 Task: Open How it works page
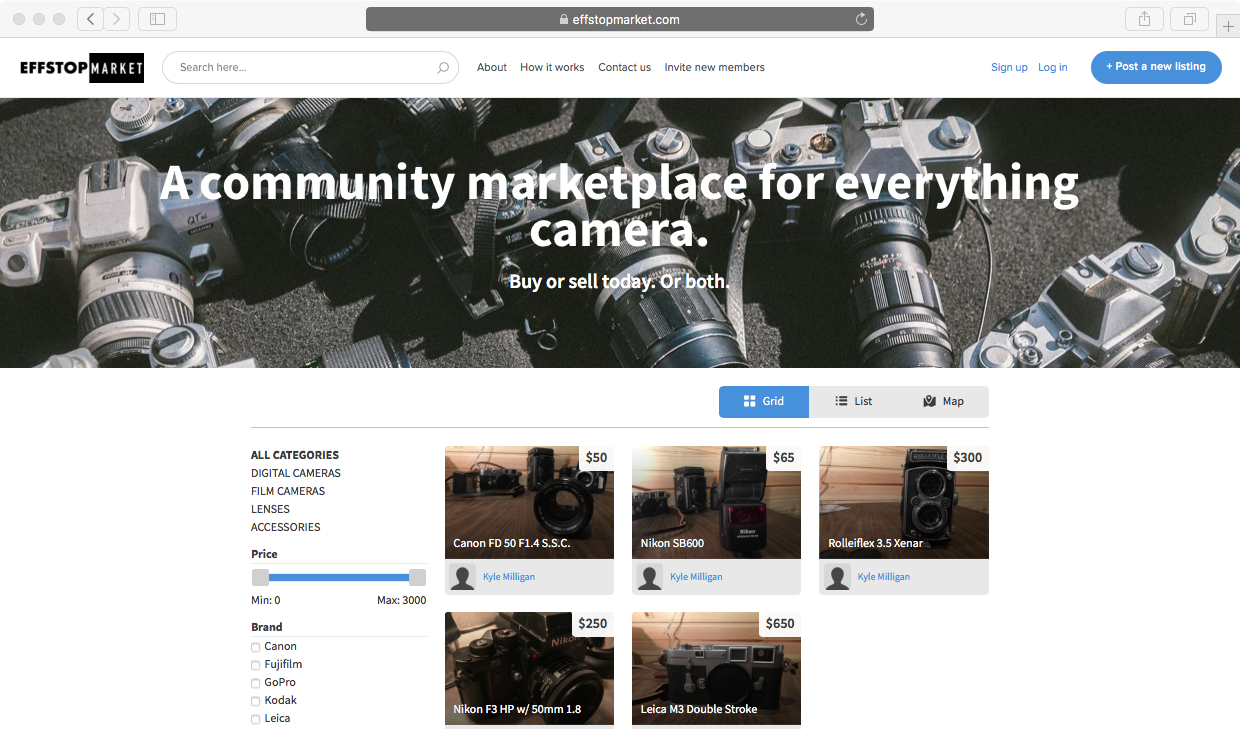(x=552, y=67)
